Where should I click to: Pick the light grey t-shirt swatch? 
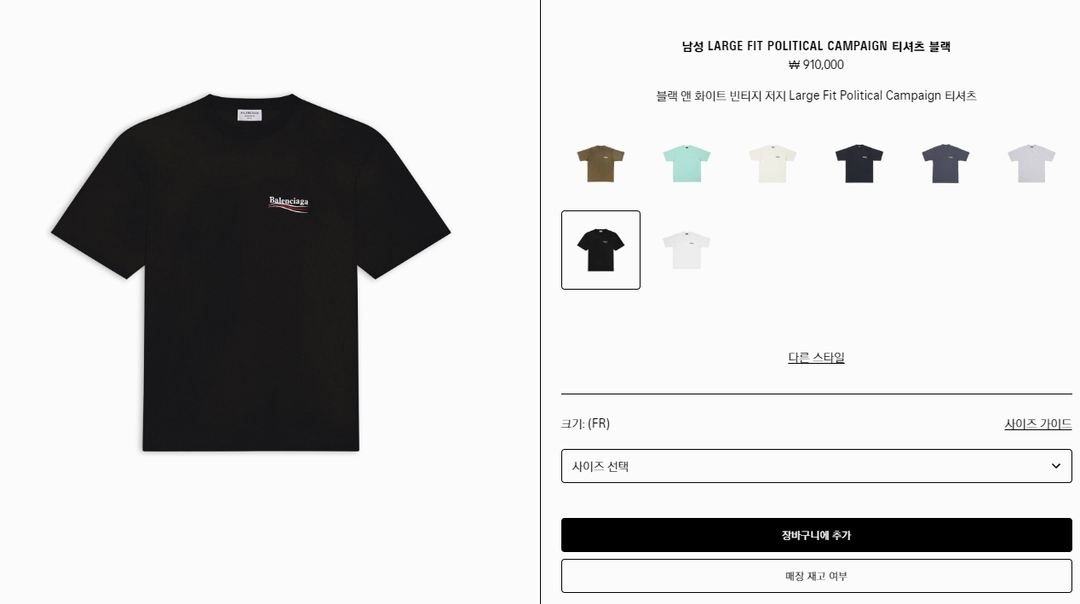pos(1031,164)
